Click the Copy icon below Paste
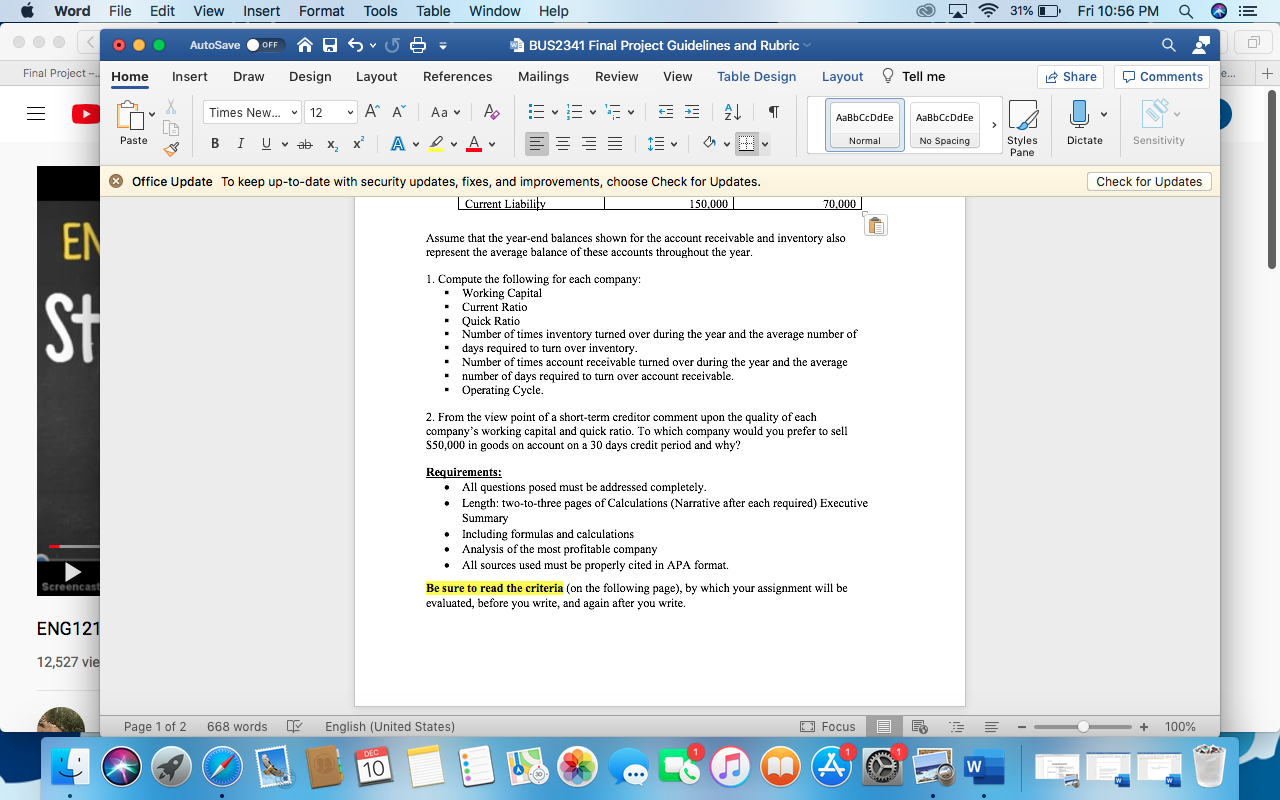Screen dimensions: 1280x800 (x=171, y=128)
